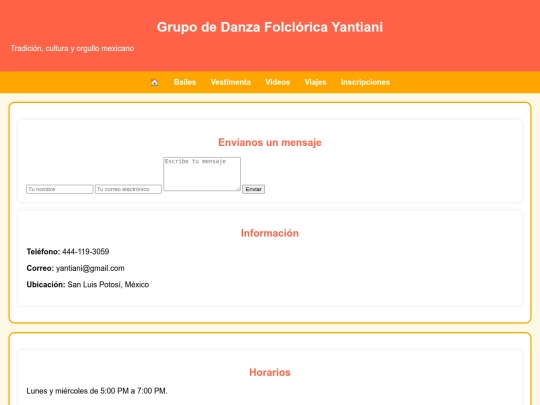Click the Correo: label
540x405 pixels.
tap(40, 268)
